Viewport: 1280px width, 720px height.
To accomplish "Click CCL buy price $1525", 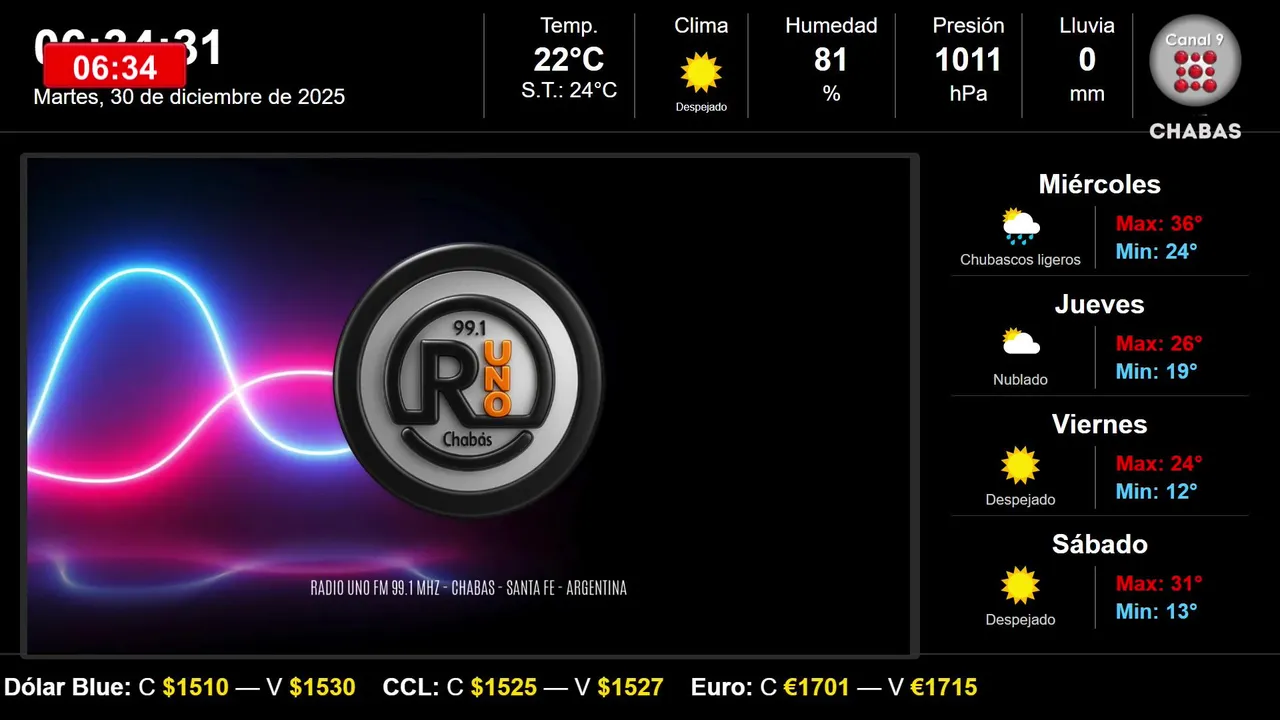I will (504, 687).
